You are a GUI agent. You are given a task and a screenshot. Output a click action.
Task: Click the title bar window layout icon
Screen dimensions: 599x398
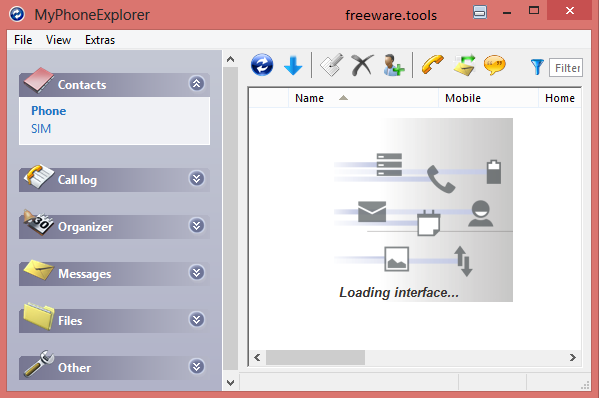[x=480, y=12]
